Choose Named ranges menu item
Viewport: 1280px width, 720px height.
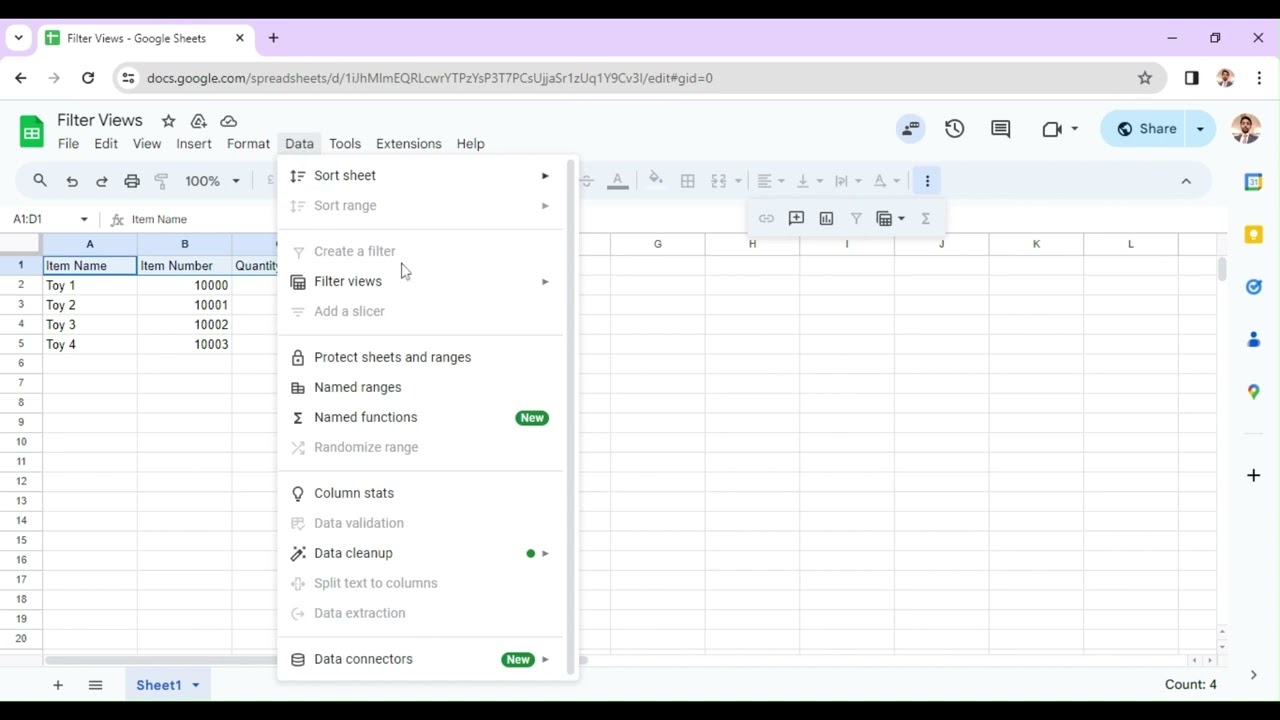click(x=421, y=387)
